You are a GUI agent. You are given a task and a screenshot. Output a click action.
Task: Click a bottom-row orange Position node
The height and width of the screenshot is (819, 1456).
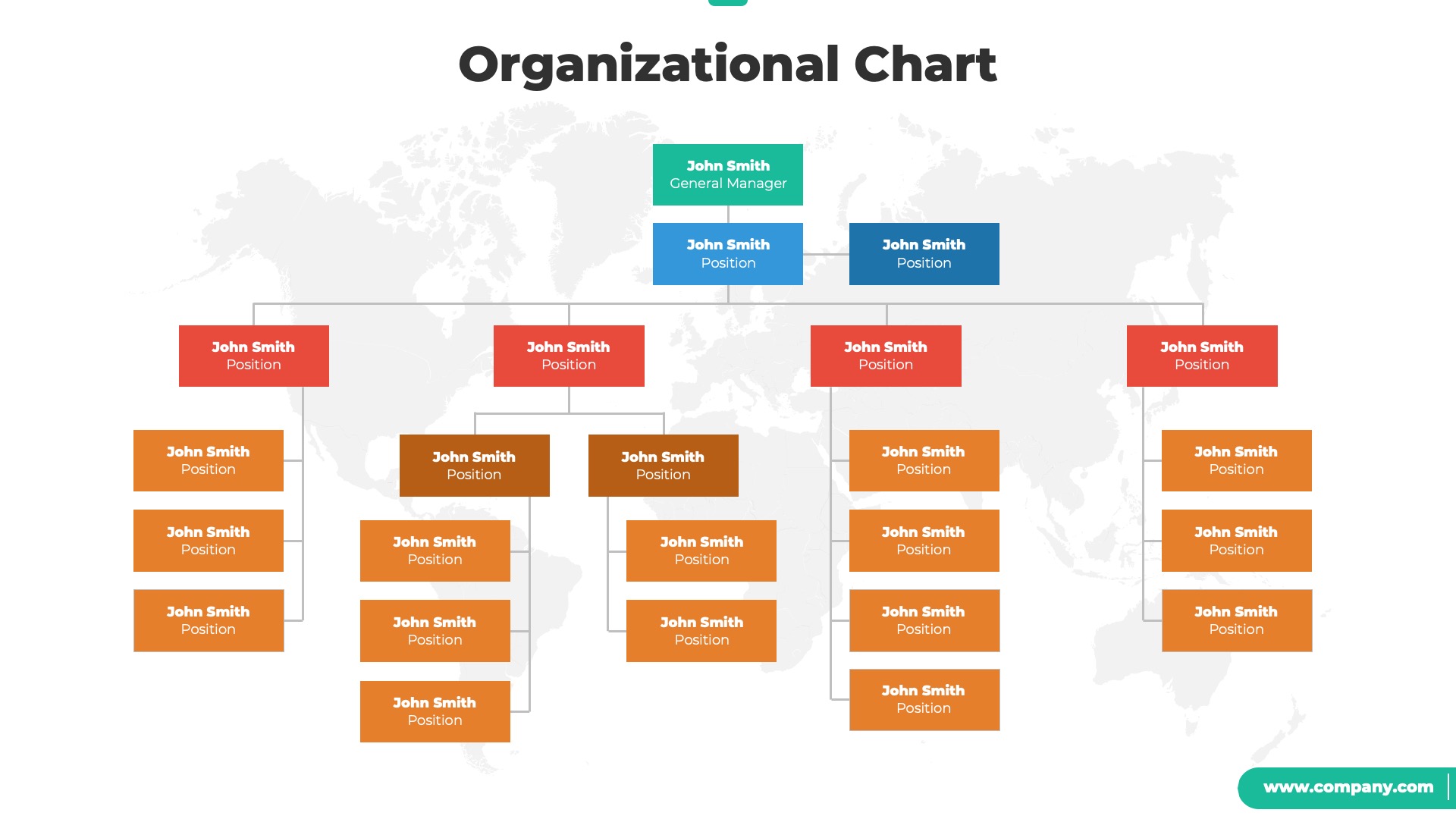(434, 711)
